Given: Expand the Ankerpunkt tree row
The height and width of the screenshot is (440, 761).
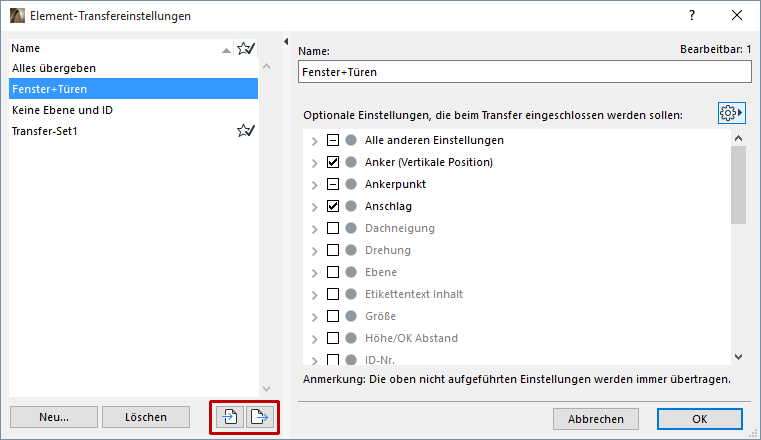Looking at the screenshot, I should pyautogui.click(x=315, y=184).
